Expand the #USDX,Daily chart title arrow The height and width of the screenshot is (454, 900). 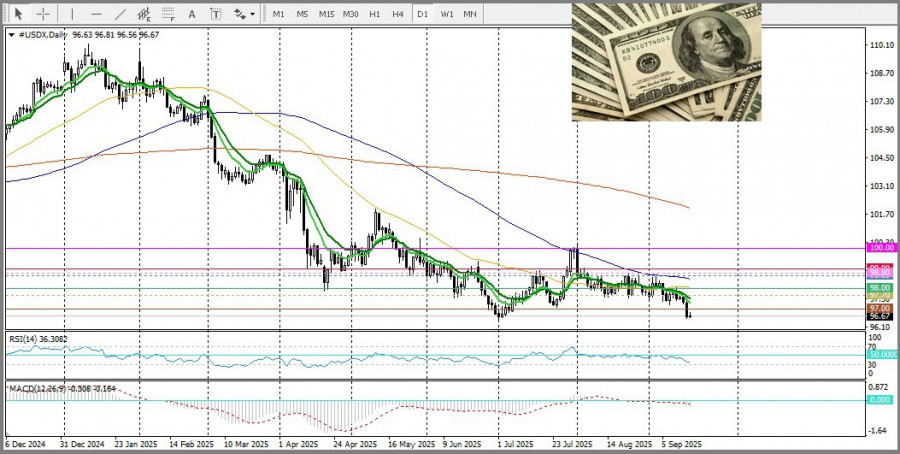[x=11, y=34]
